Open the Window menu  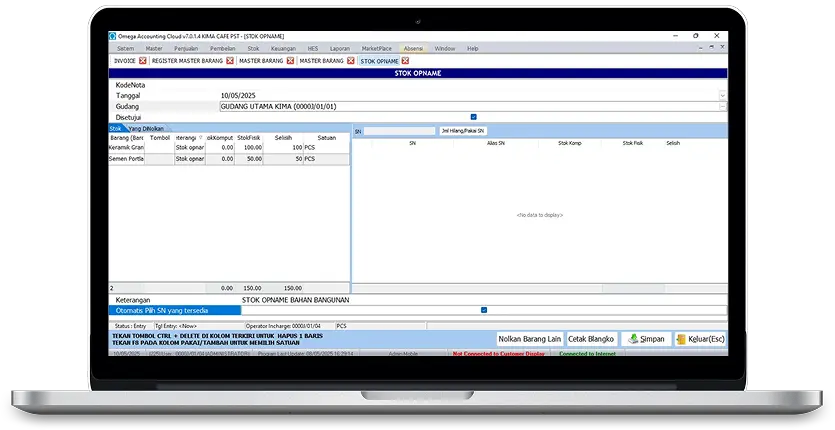pos(445,48)
